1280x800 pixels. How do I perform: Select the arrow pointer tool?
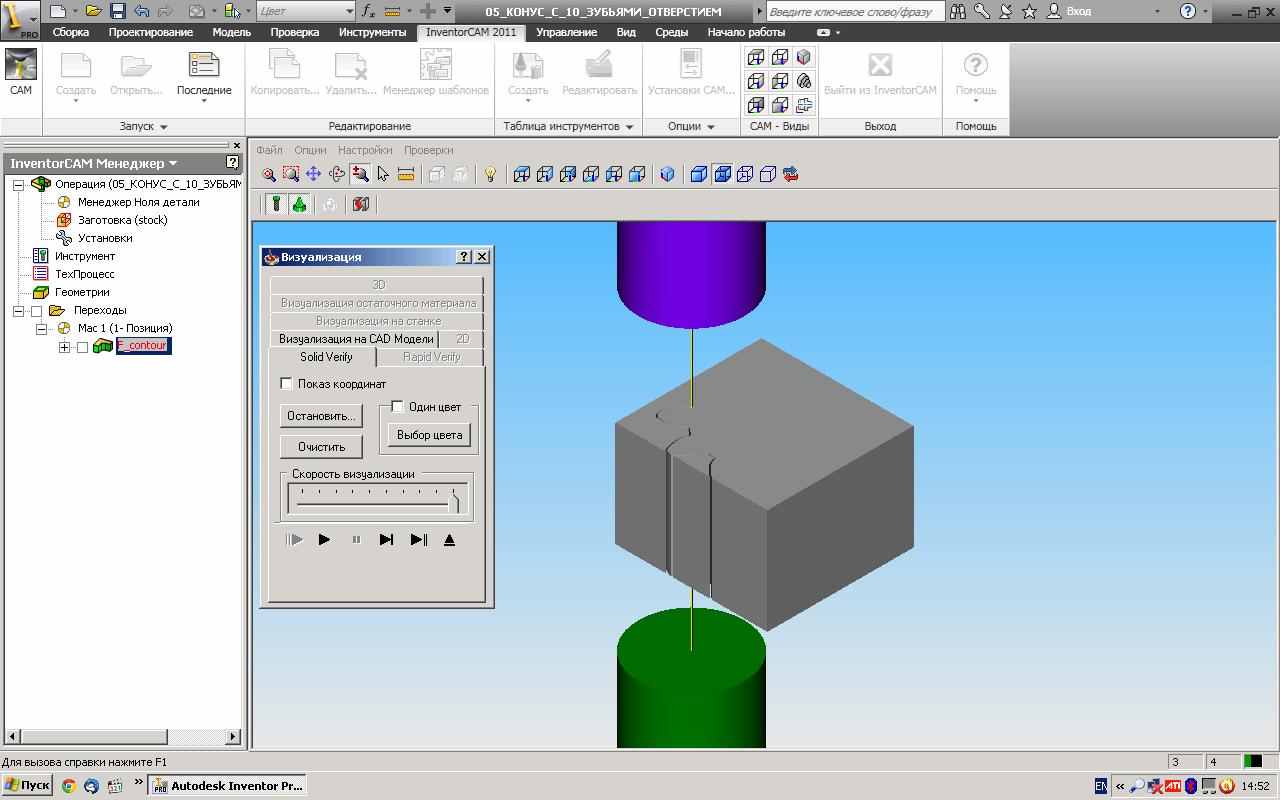click(x=383, y=174)
